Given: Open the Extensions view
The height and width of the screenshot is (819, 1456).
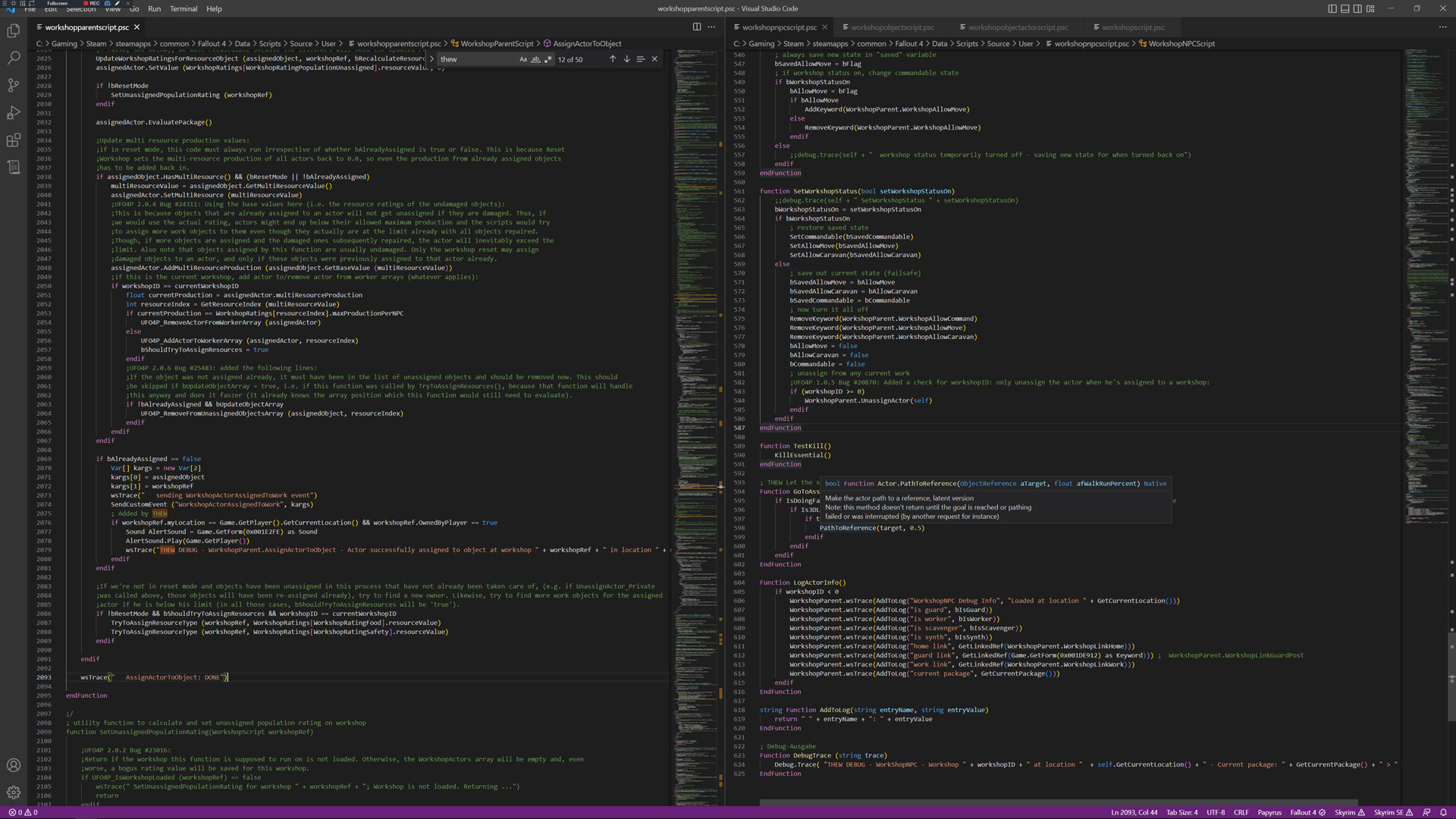Looking at the screenshot, I should pyautogui.click(x=14, y=140).
